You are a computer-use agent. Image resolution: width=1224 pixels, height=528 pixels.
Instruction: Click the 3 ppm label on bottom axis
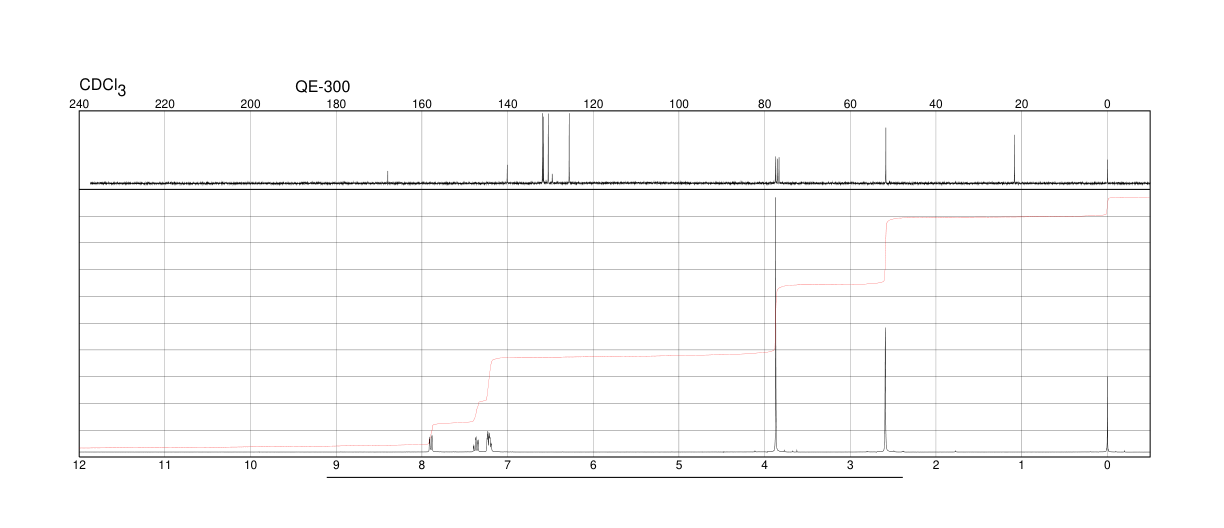[850, 465]
